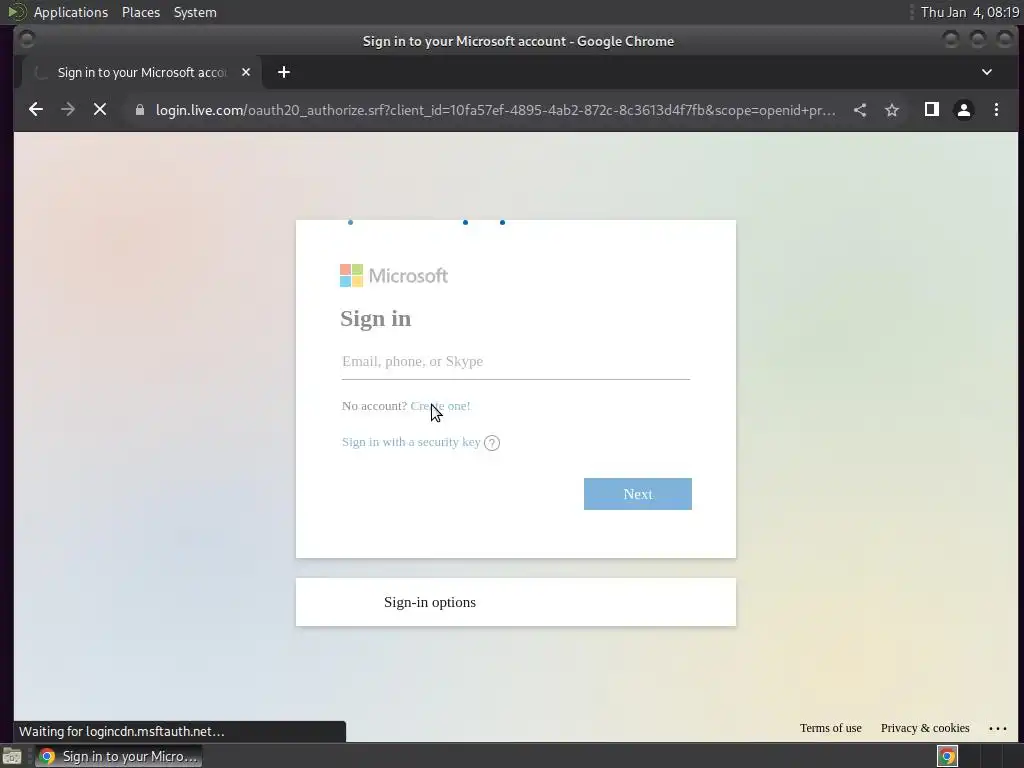Click the clock showing Thu Jan 4, 08:19
This screenshot has height=768, width=1024.
(970, 12)
